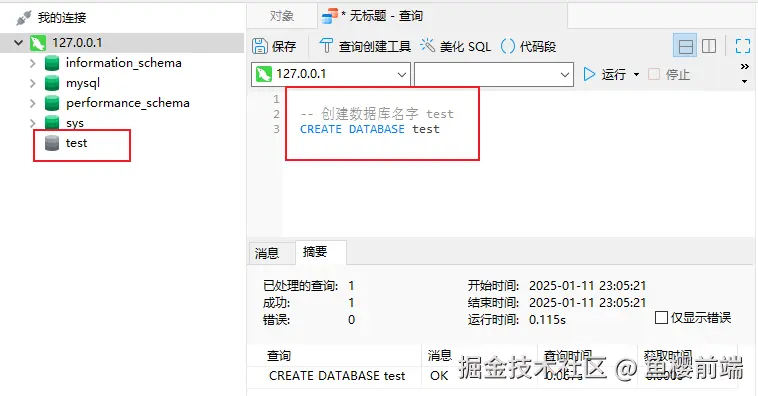This screenshot has height=396, width=758.
Task: Open 查询创建工具
Action: 365,46
